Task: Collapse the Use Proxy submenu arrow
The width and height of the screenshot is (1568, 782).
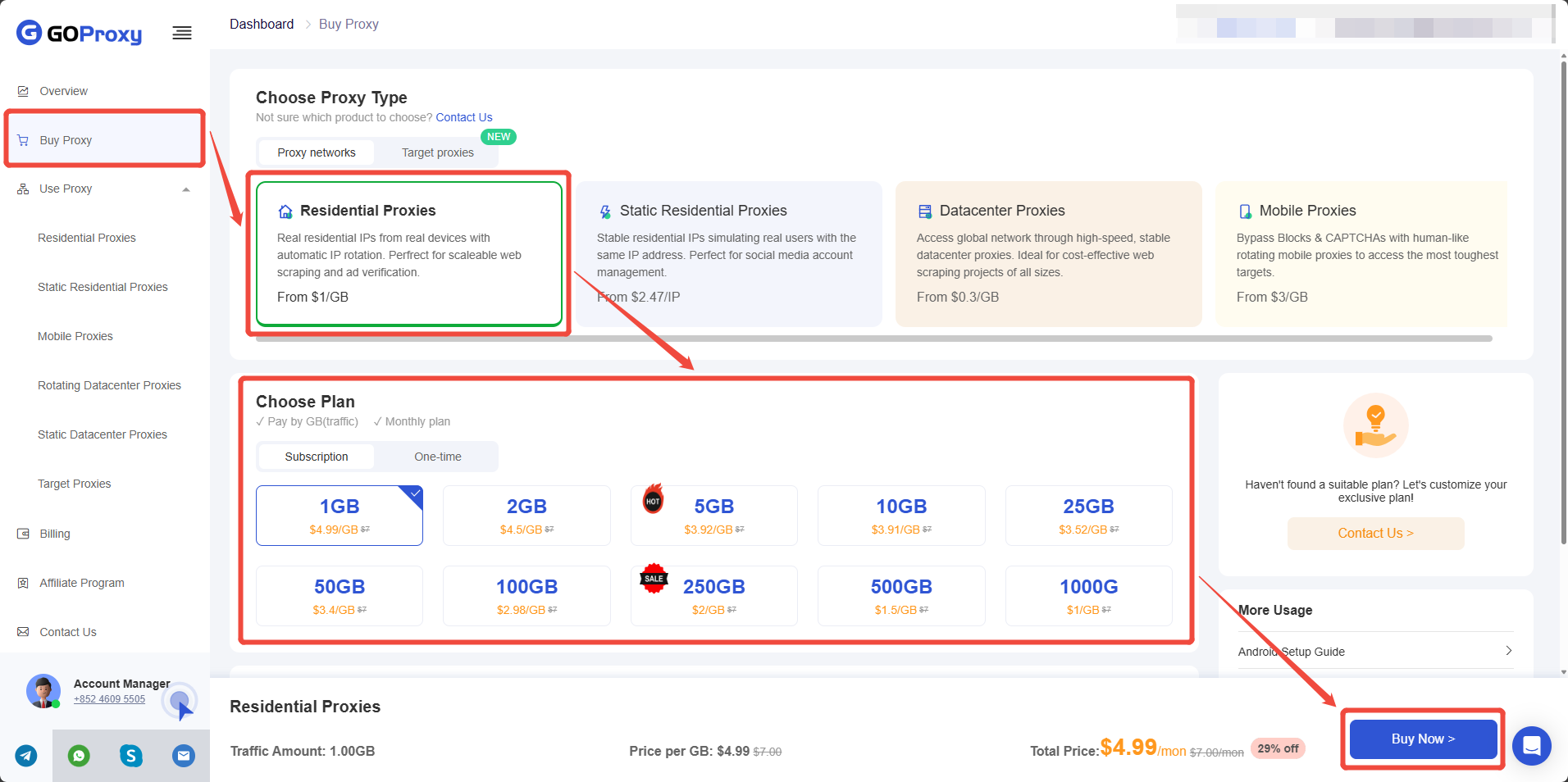Action: coord(186,189)
